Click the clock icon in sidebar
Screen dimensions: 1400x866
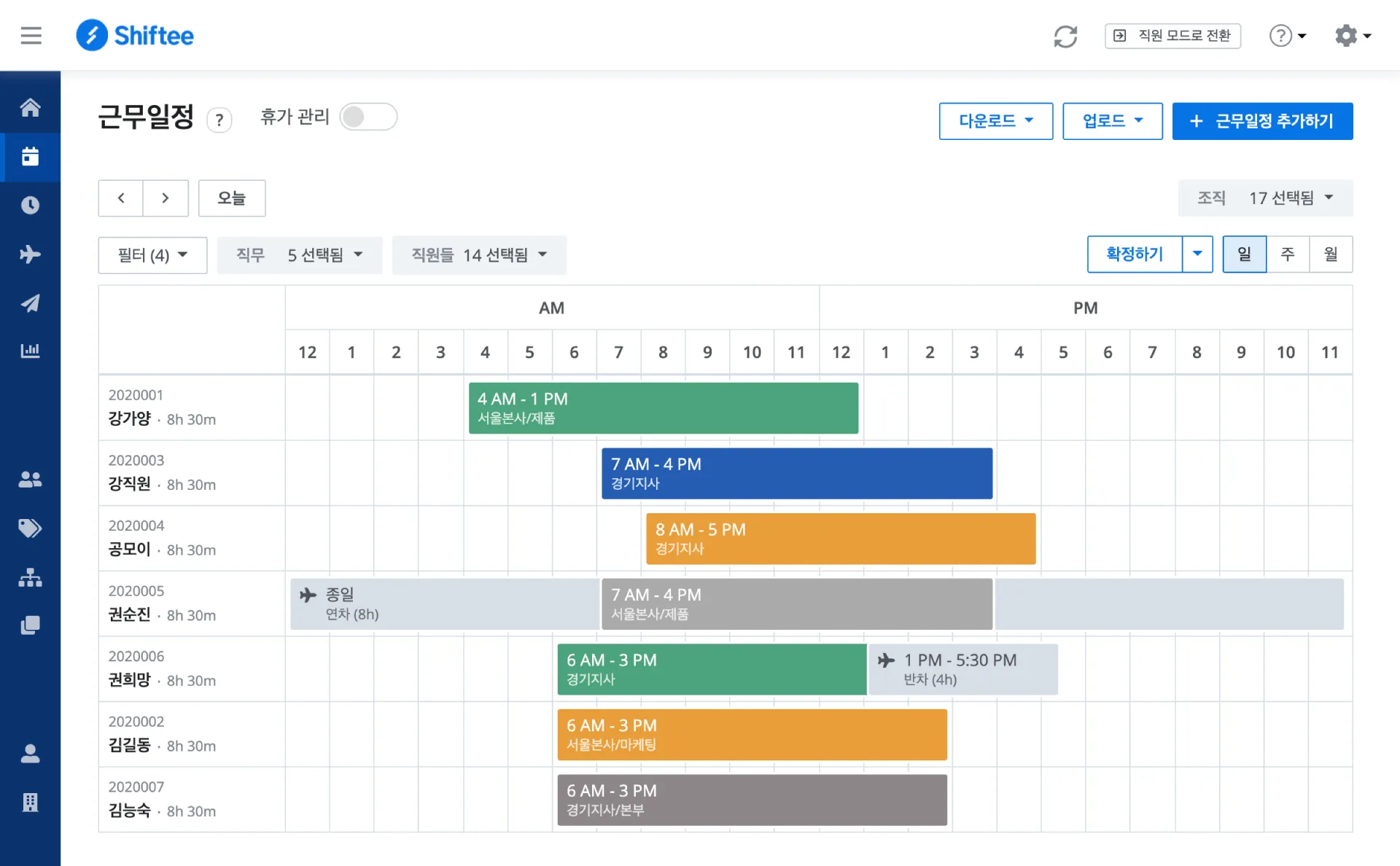click(30, 206)
